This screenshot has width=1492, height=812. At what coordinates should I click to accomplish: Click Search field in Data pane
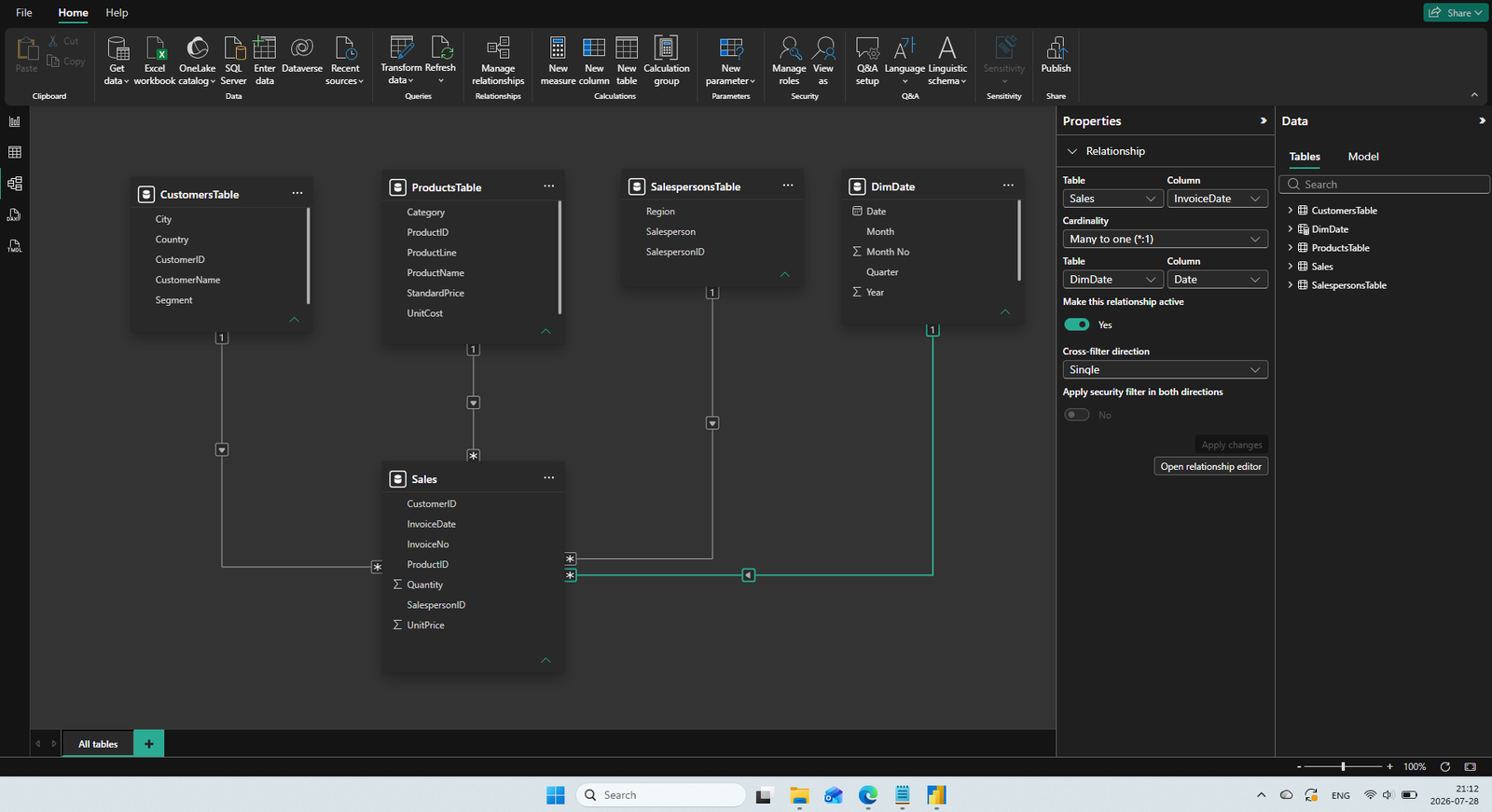pyautogui.click(x=1384, y=185)
